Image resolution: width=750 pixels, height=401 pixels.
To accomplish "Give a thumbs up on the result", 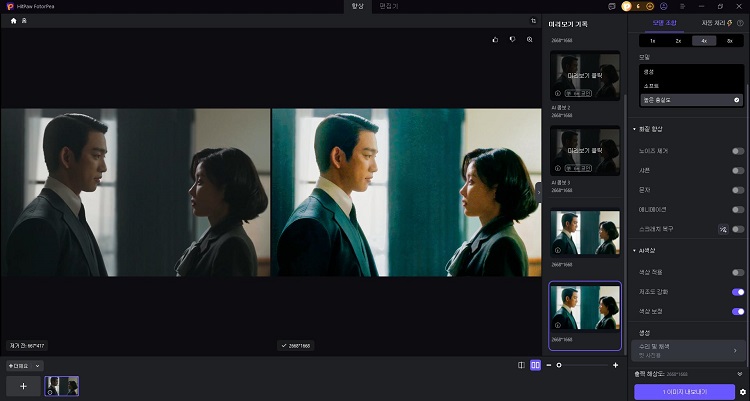I will 495,40.
